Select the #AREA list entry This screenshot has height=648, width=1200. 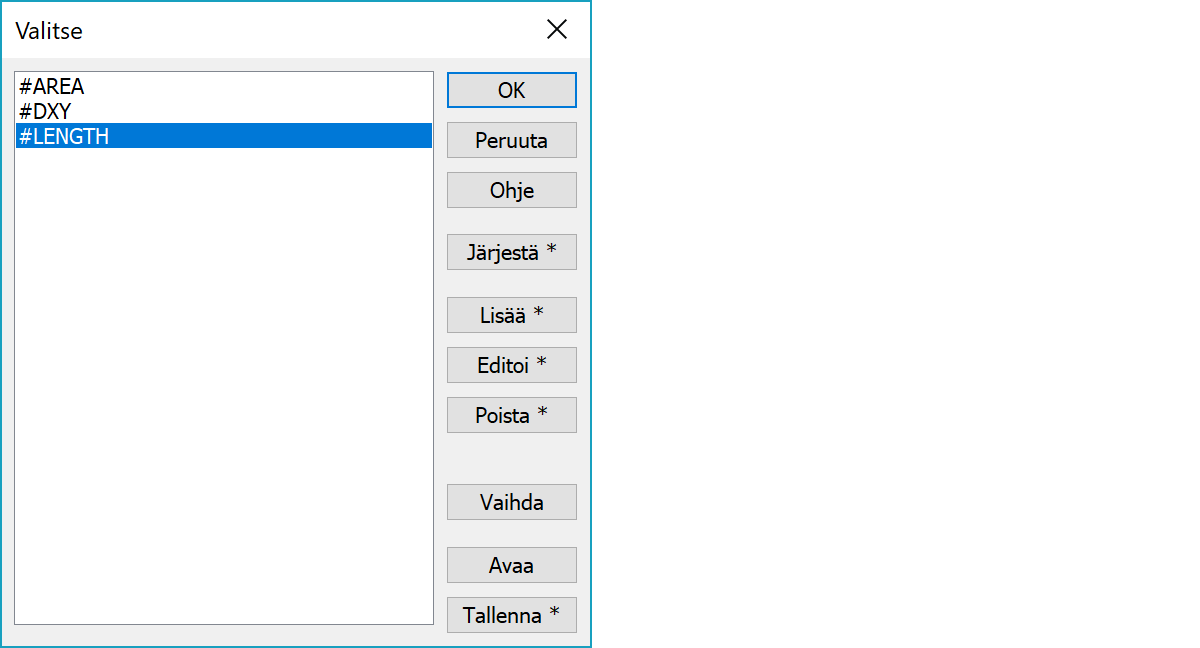(52, 87)
